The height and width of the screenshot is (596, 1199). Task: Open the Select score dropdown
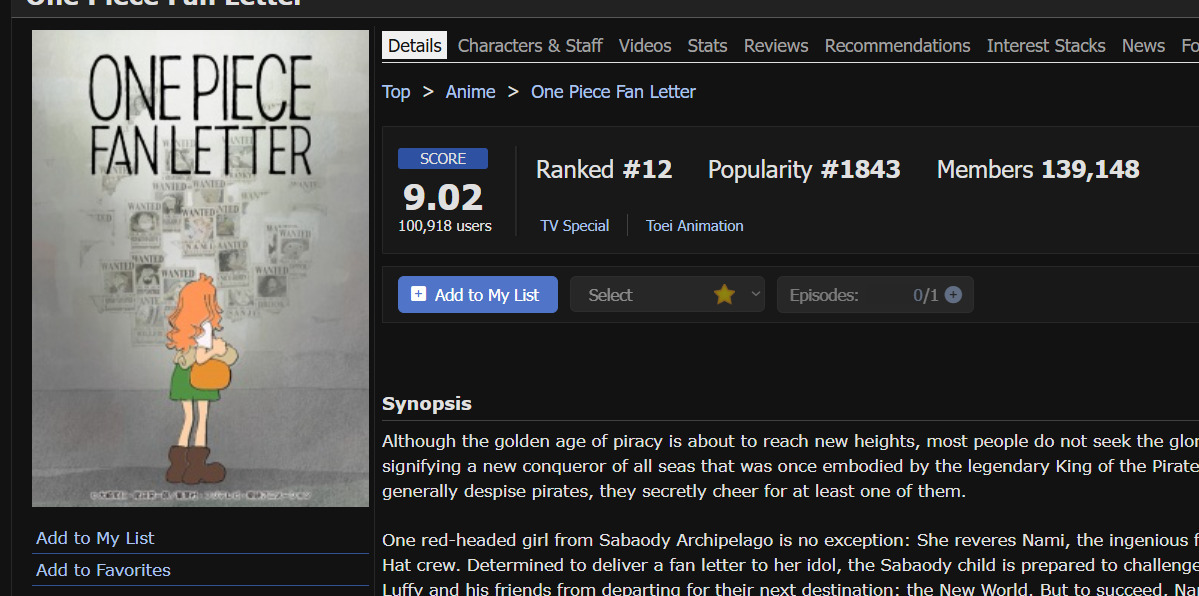(666, 295)
